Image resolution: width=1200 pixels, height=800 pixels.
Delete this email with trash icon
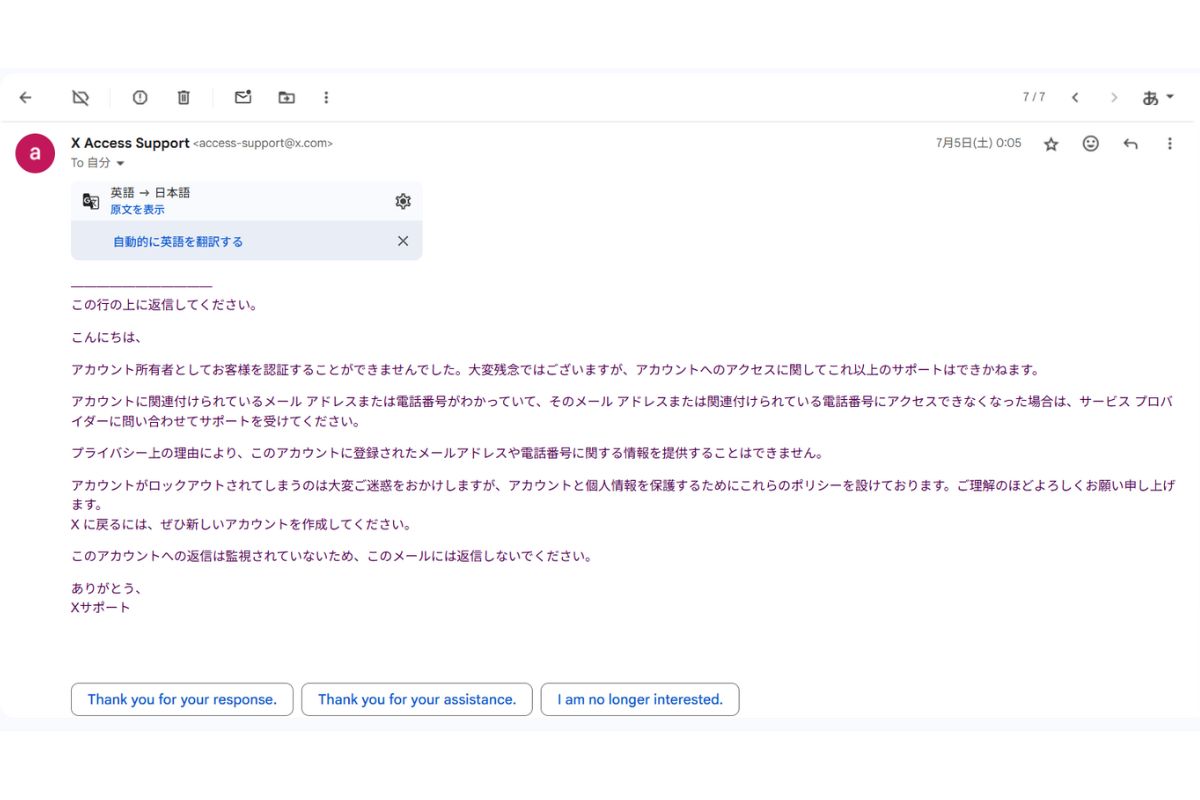point(184,97)
